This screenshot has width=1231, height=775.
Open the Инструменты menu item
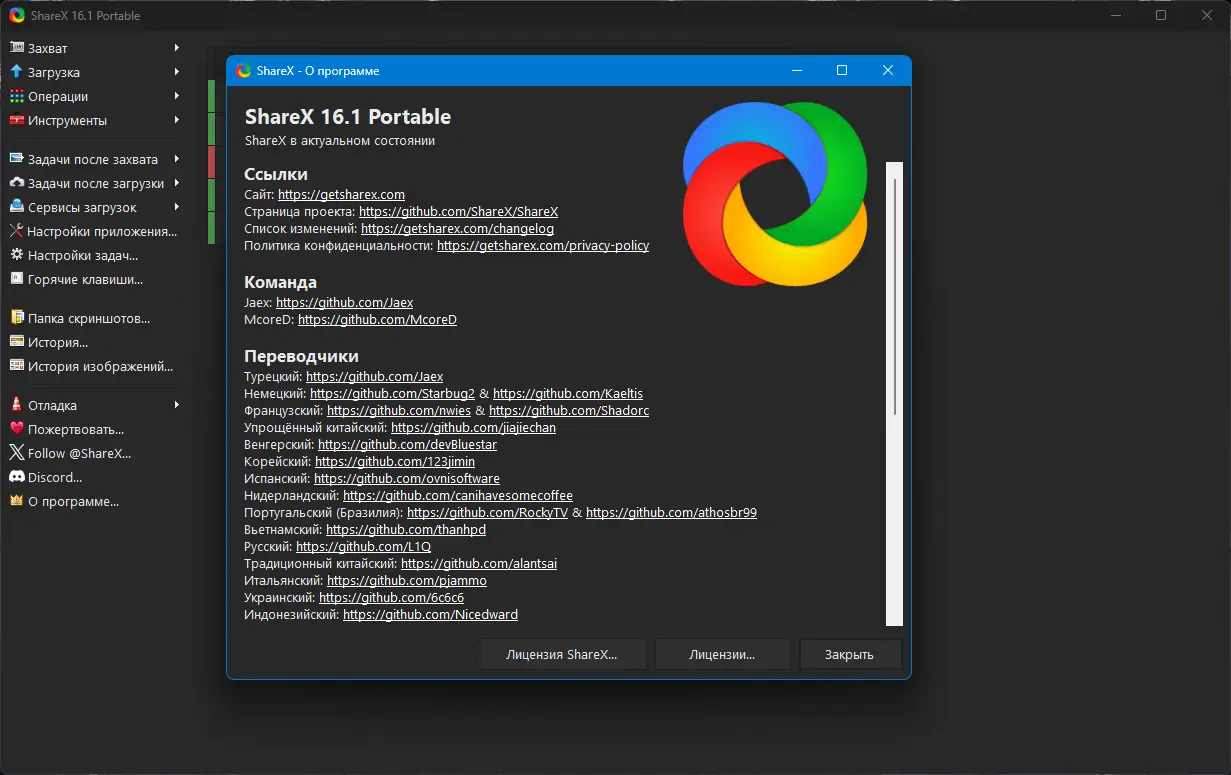[95, 120]
